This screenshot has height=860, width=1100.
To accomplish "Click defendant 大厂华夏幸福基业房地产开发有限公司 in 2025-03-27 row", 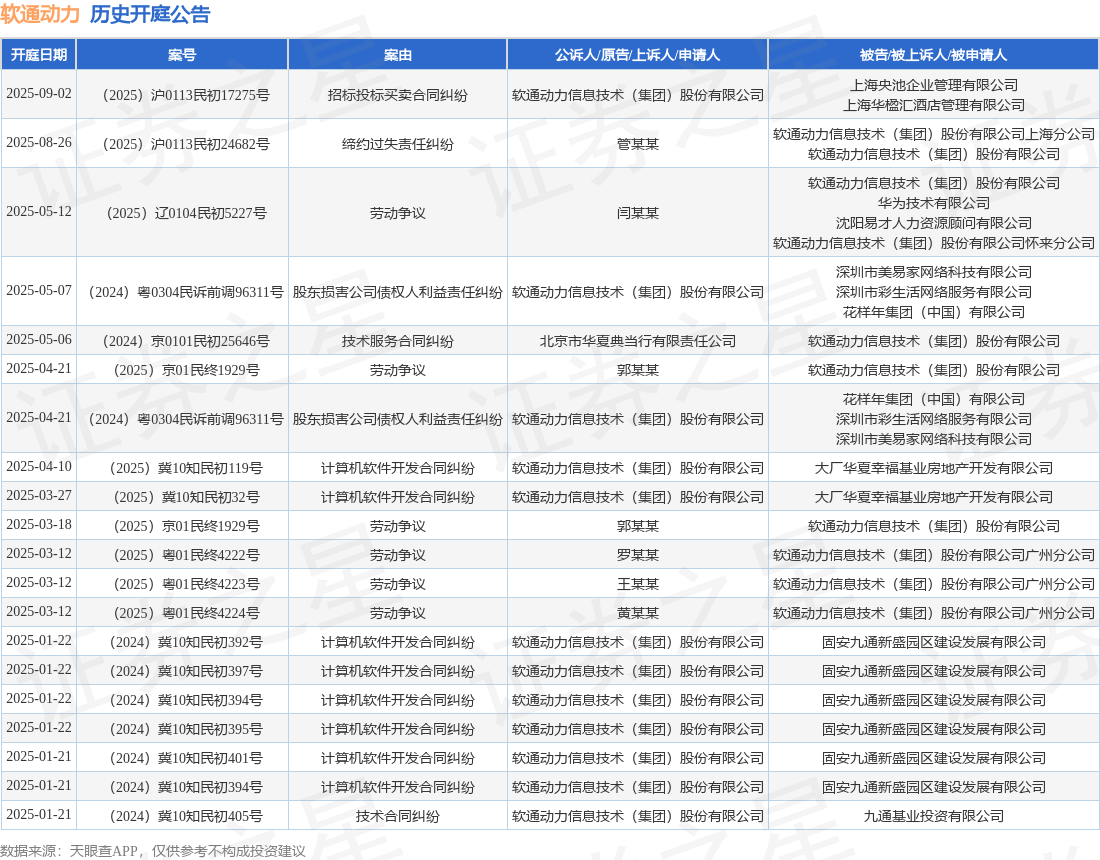I will 934,497.
